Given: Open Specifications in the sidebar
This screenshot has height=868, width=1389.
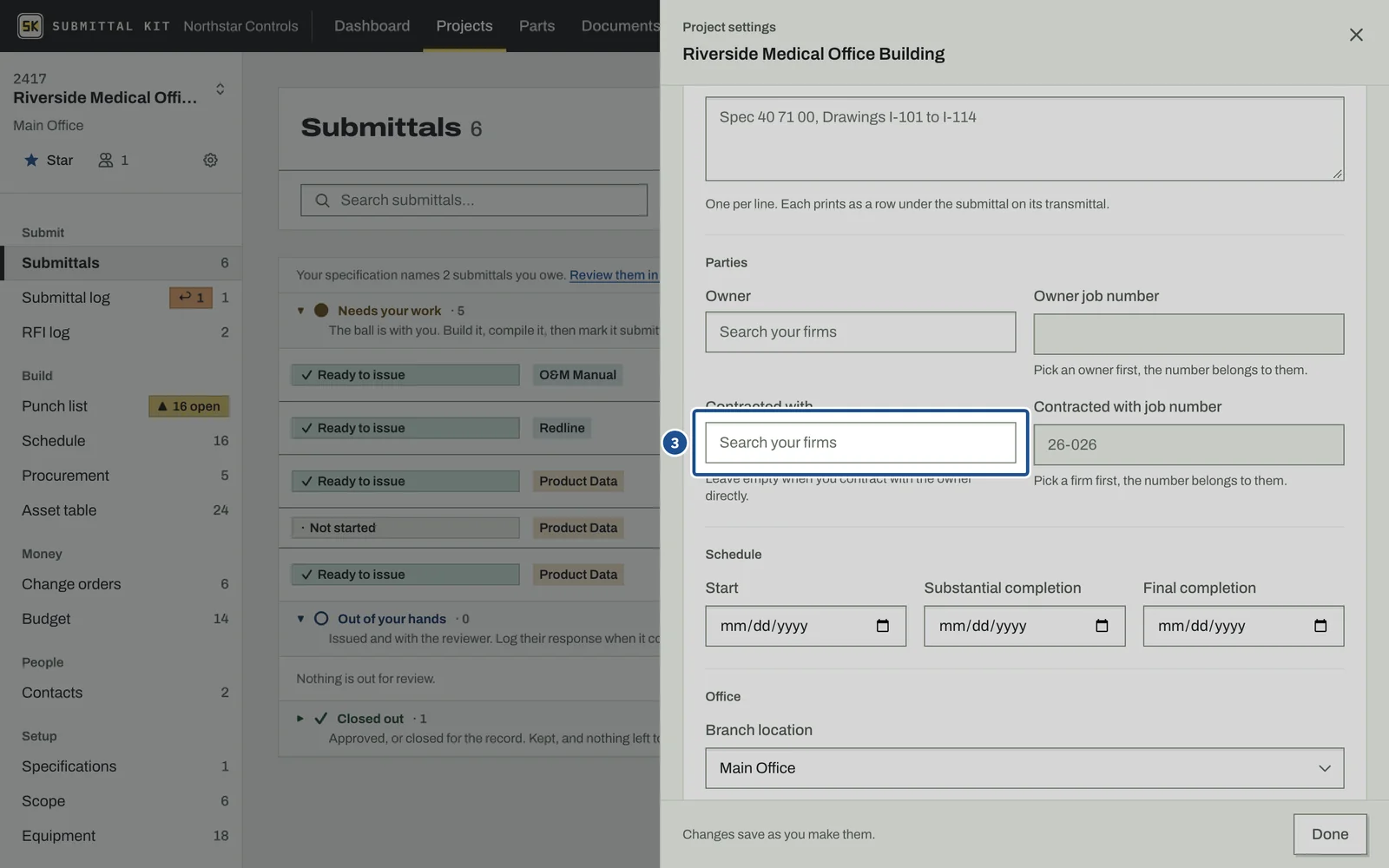Looking at the screenshot, I should coord(121,766).
